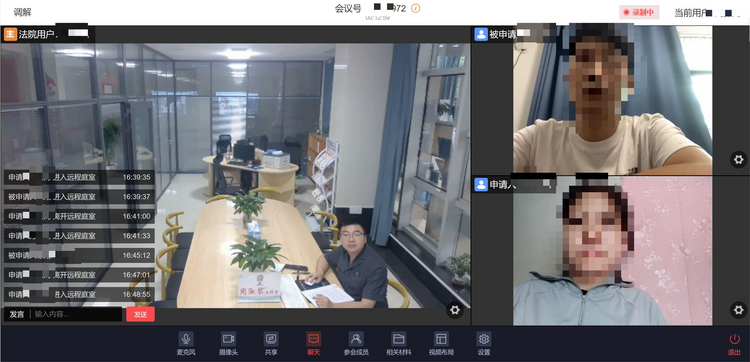Open gear settings on bottom applicant video
The image size is (750, 362).
(x=739, y=309)
